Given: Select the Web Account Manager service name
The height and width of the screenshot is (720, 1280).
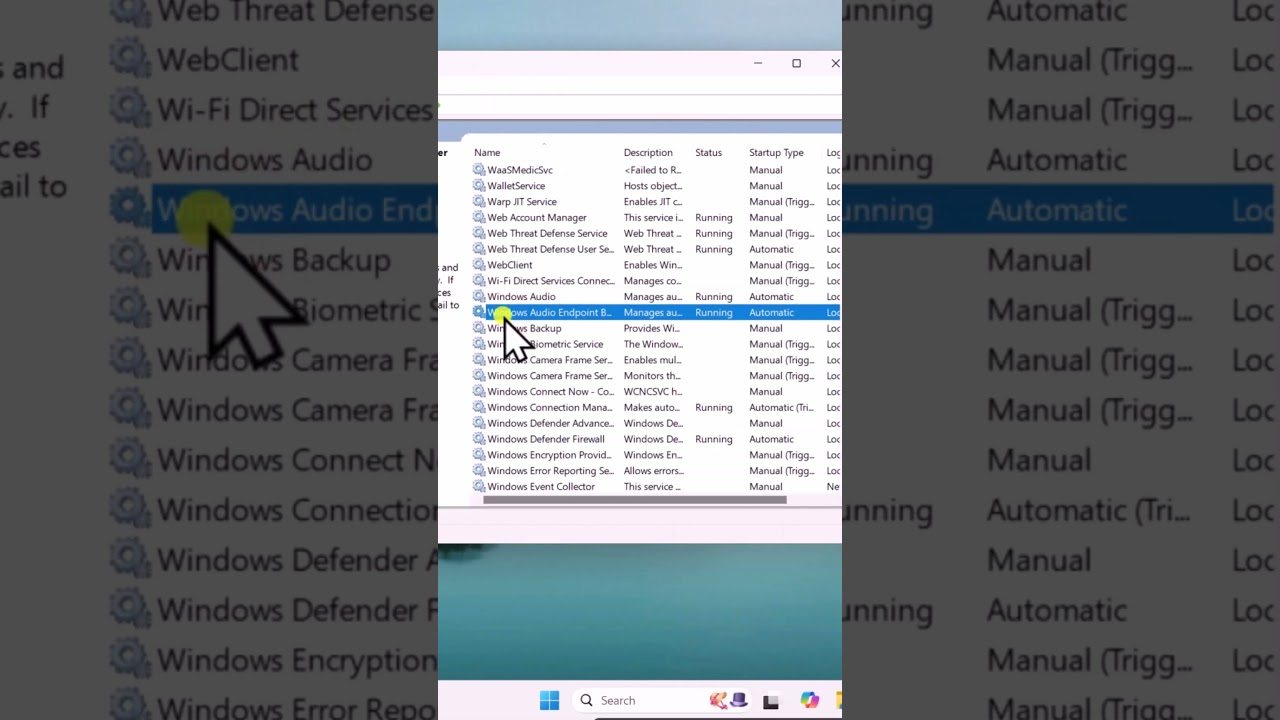Looking at the screenshot, I should pyautogui.click(x=537, y=218).
